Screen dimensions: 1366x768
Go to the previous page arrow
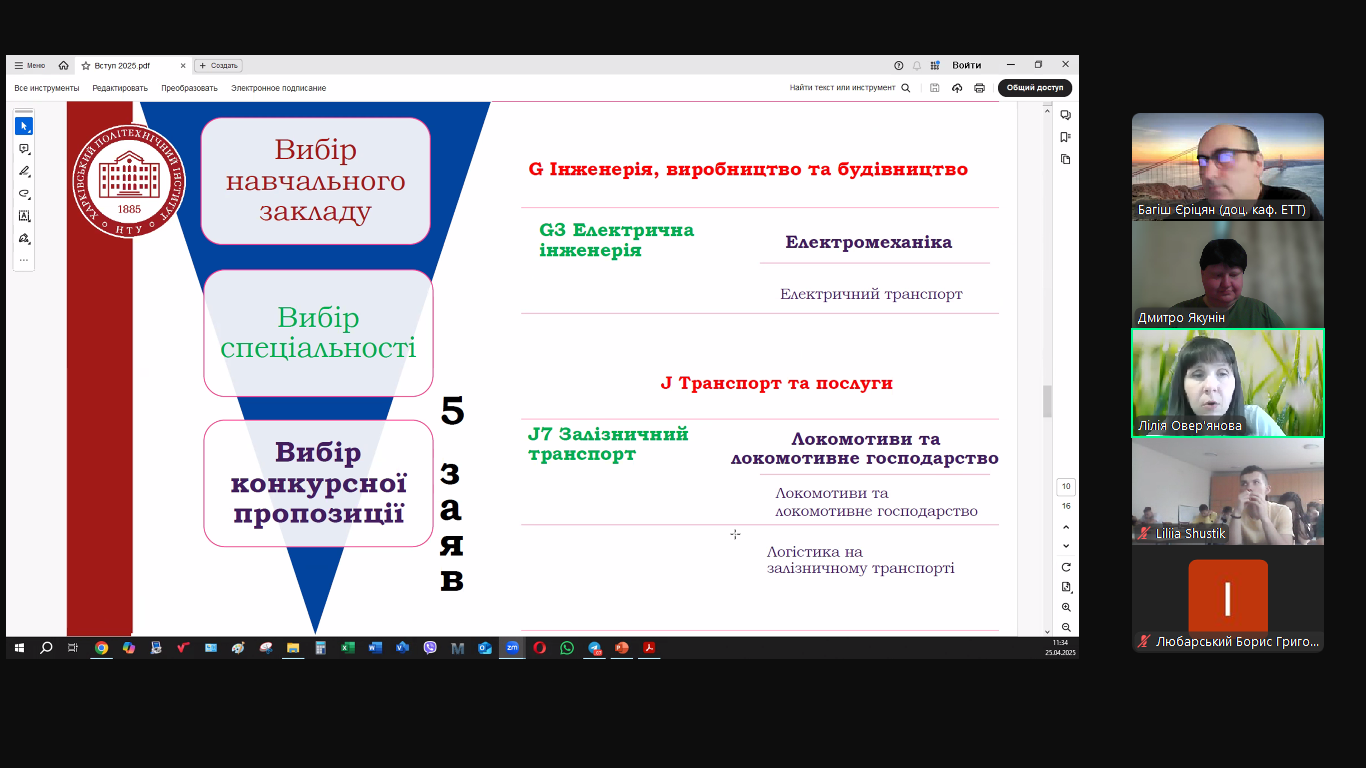click(x=1066, y=527)
